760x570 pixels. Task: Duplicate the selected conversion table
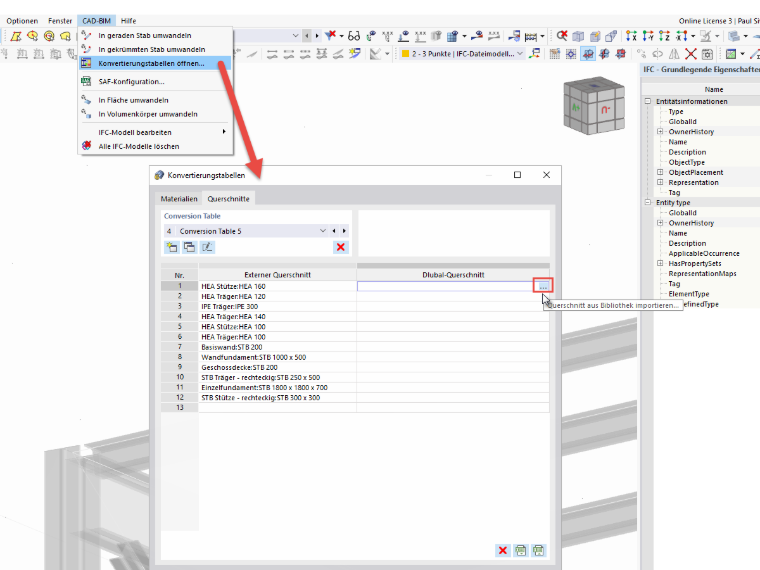coord(189,247)
